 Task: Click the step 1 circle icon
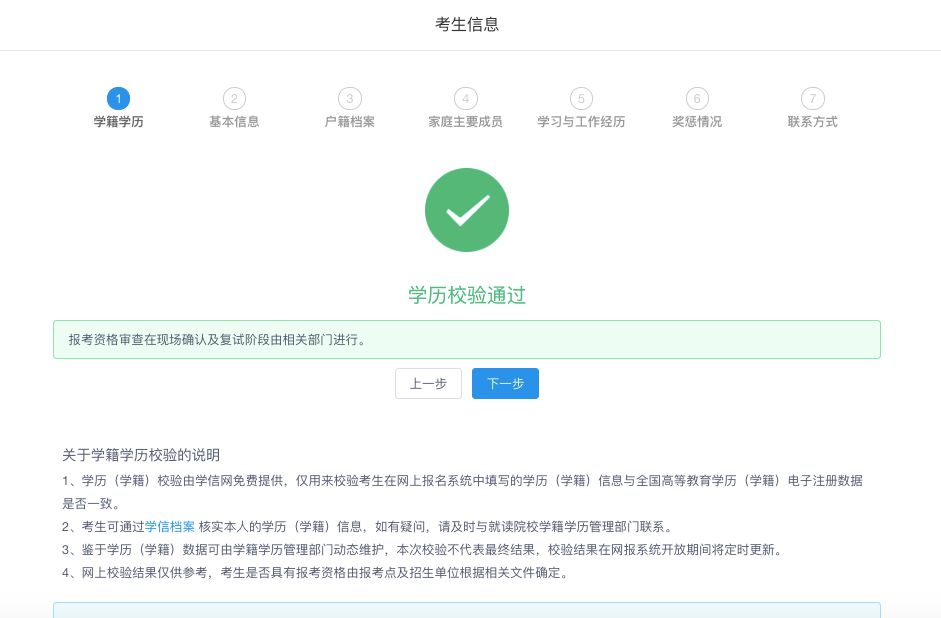pyautogui.click(x=118, y=98)
